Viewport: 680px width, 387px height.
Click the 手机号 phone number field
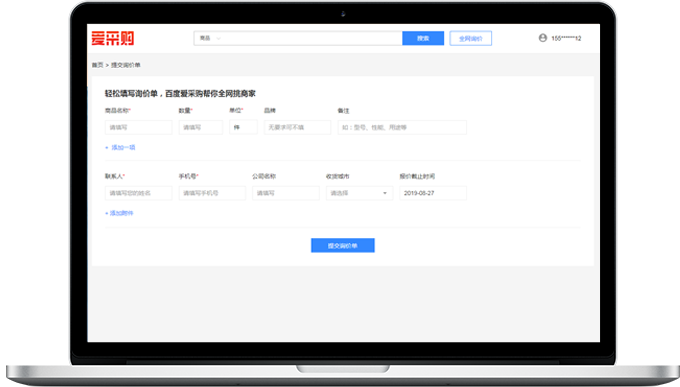[212, 193]
